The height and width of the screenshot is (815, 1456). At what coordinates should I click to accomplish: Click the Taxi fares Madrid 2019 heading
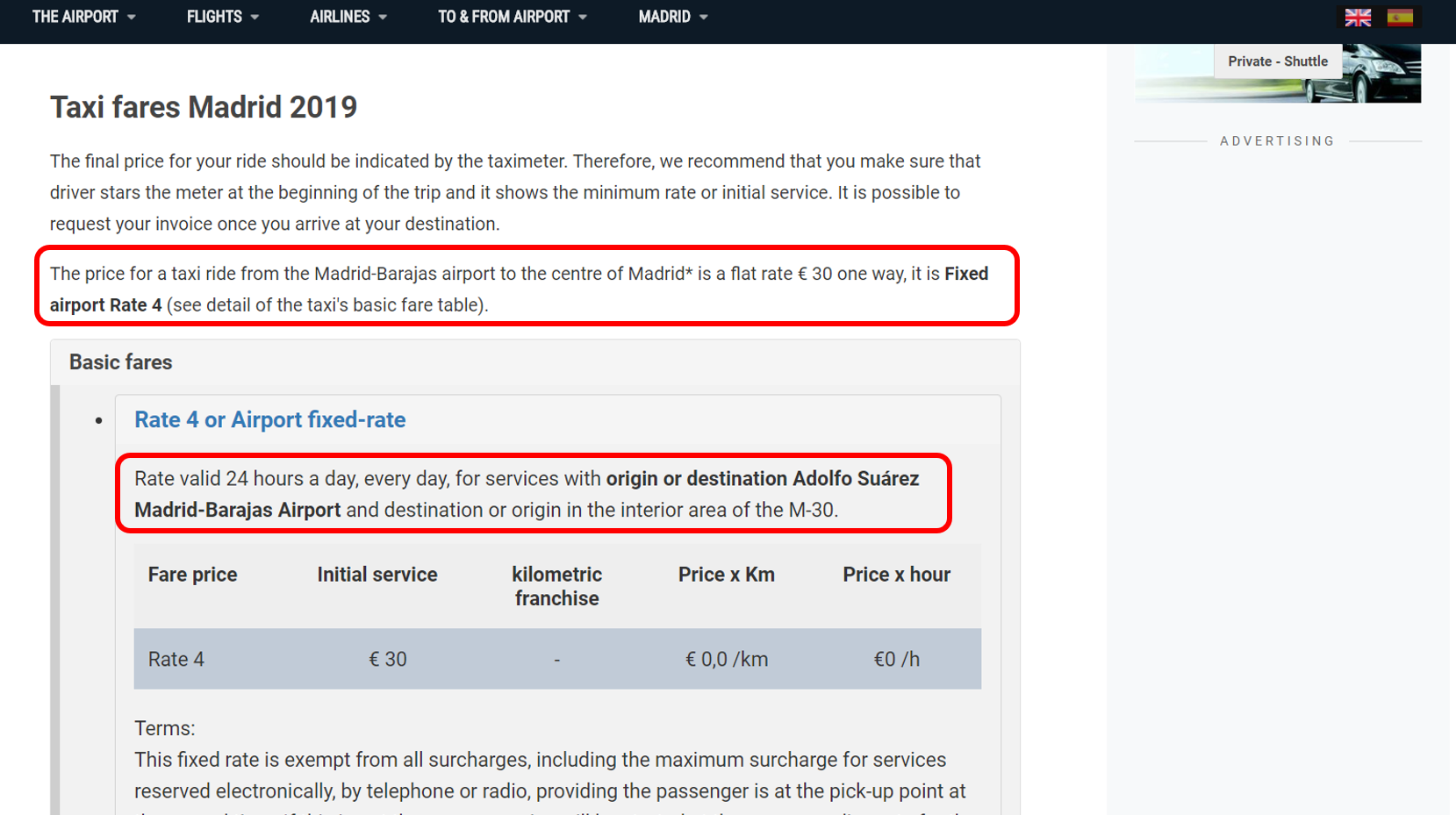(x=204, y=107)
